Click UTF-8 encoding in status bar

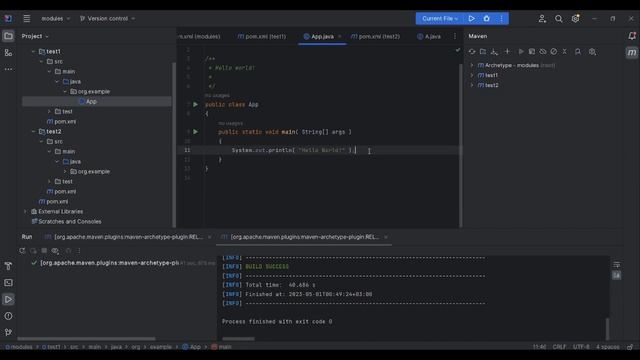pyautogui.click(x=581, y=347)
